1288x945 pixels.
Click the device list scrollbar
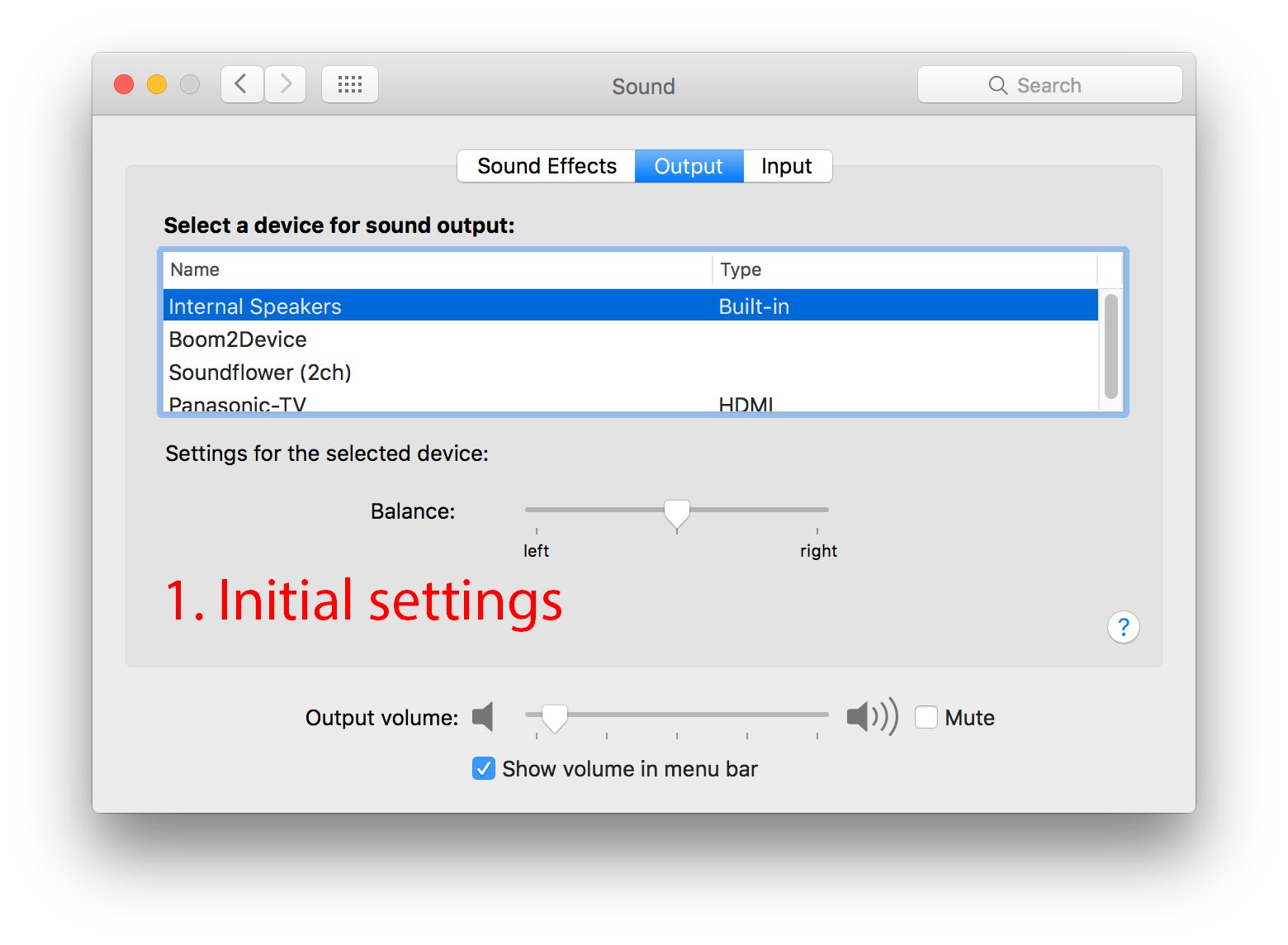tap(1111, 347)
